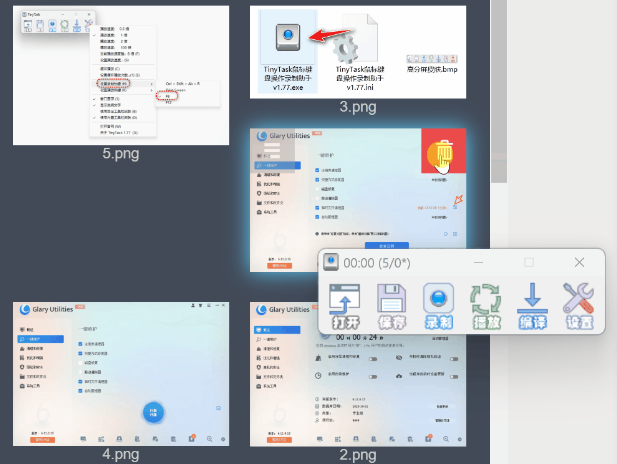The width and height of the screenshot is (617, 464).
Task: Close the TinyTask toolbar window
Action: coord(579,262)
